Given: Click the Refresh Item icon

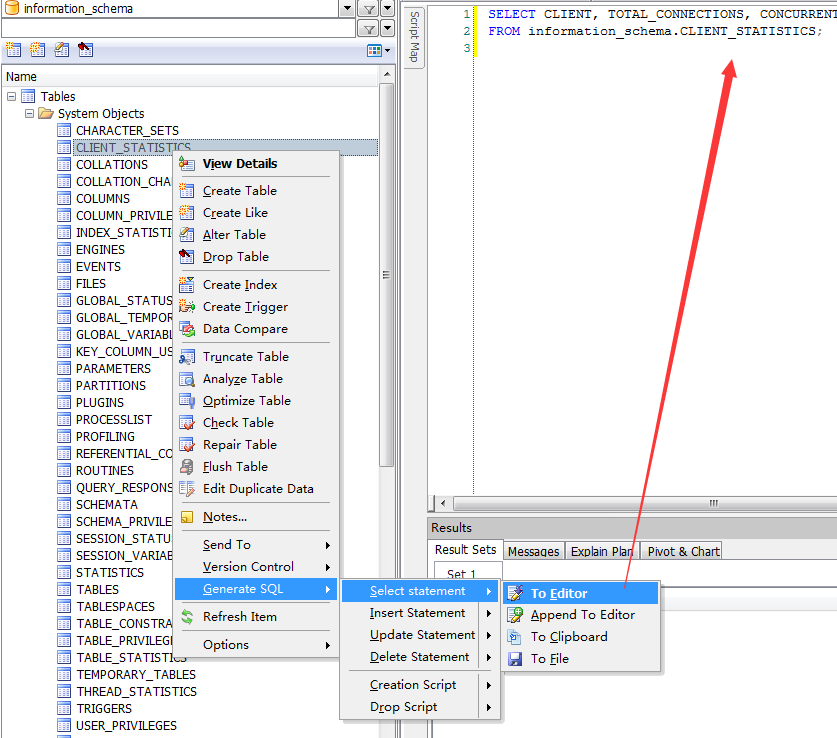Looking at the screenshot, I should [x=187, y=617].
